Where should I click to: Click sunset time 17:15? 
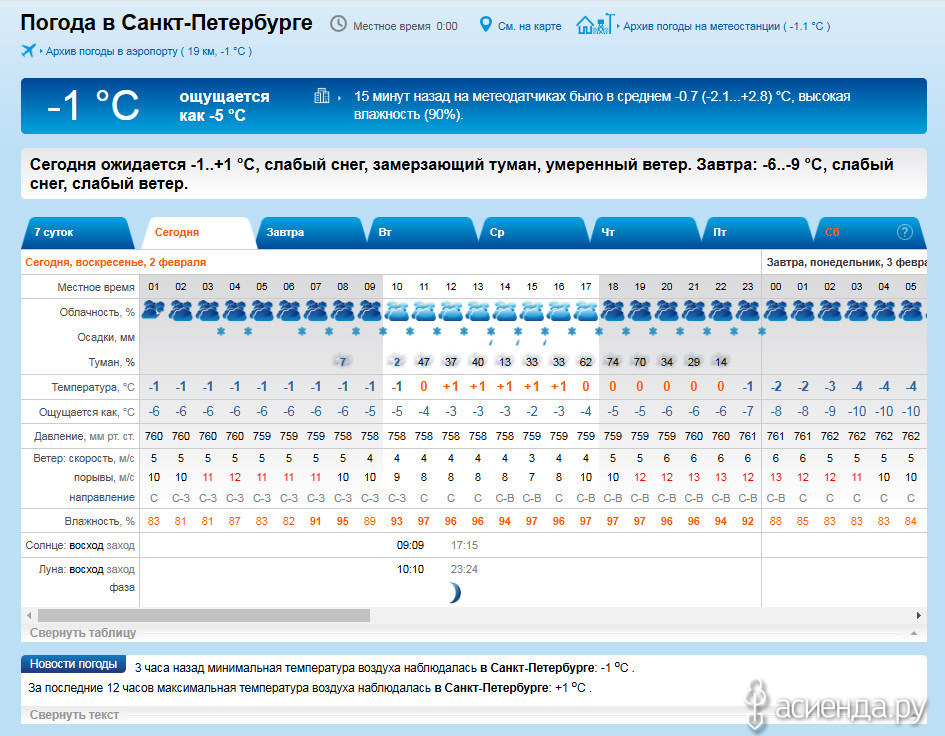coord(464,545)
